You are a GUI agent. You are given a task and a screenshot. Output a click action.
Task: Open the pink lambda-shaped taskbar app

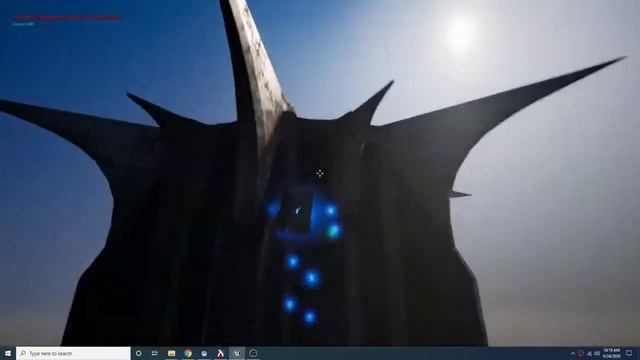(x=220, y=353)
